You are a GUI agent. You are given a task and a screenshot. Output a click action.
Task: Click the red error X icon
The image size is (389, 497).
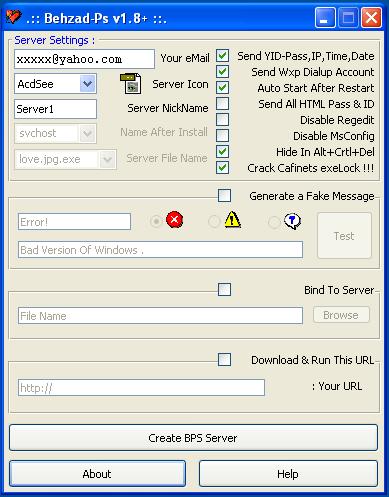click(174, 220)
